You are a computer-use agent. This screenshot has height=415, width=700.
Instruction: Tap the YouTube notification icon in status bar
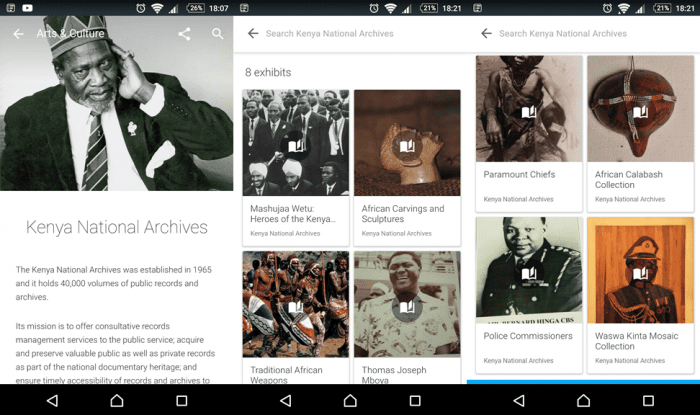coord(27,8)
